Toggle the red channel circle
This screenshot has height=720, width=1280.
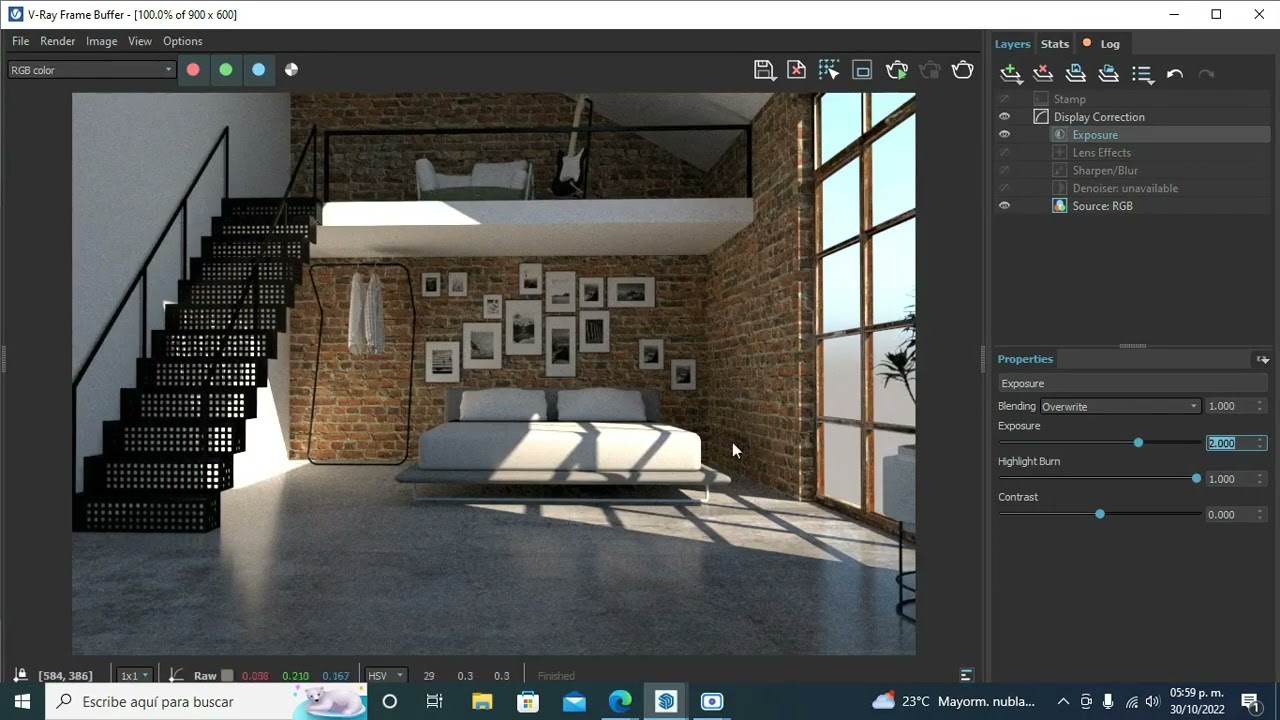(x=193, y=70)
